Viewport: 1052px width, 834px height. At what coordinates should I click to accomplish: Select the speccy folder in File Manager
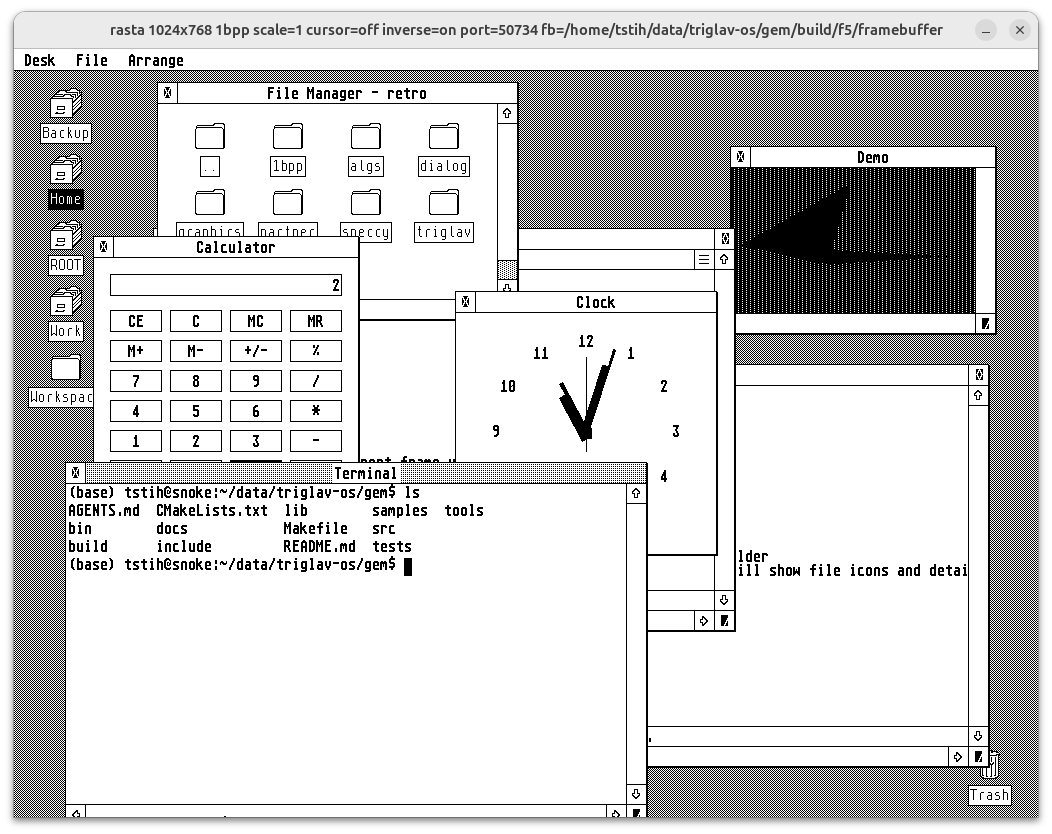click(x=366, y=215)
